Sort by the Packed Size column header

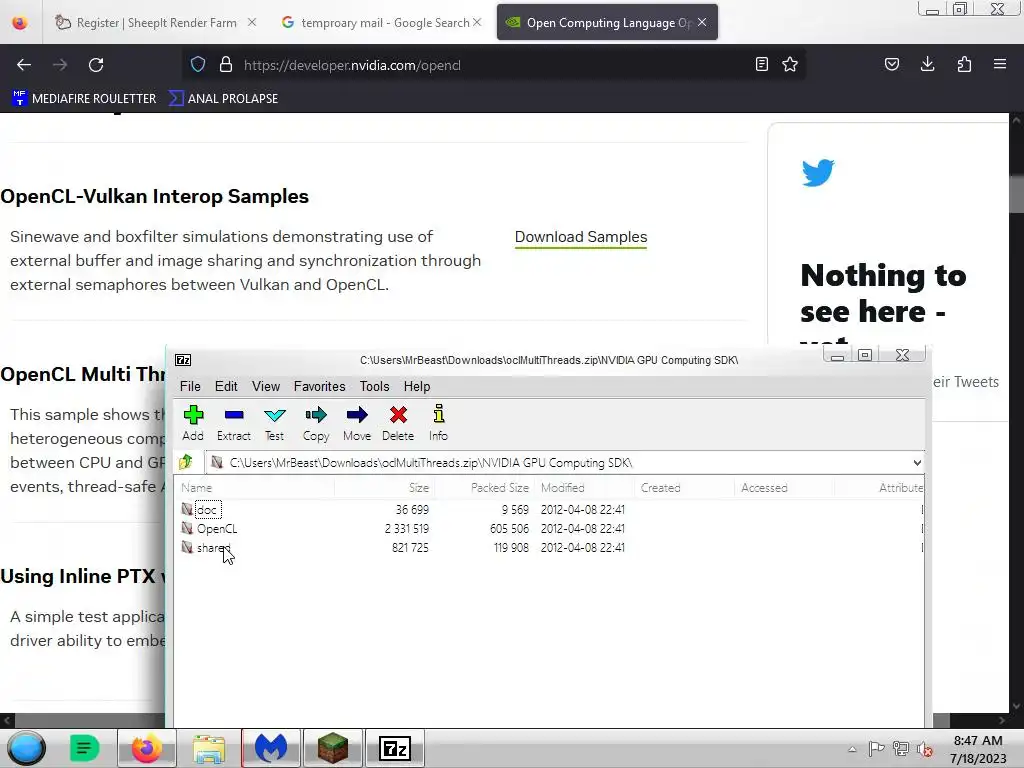[x=484, y=487]
